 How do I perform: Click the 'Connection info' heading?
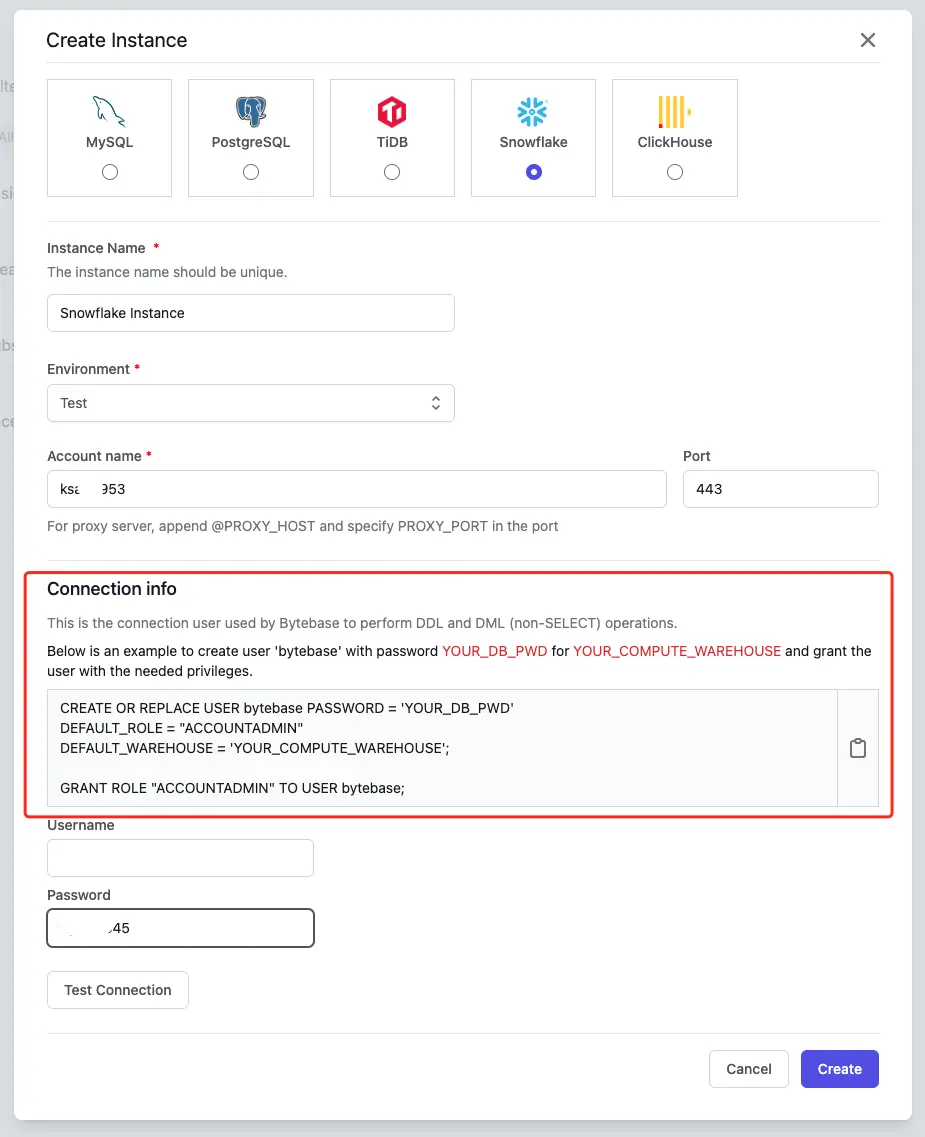[112, 589]
